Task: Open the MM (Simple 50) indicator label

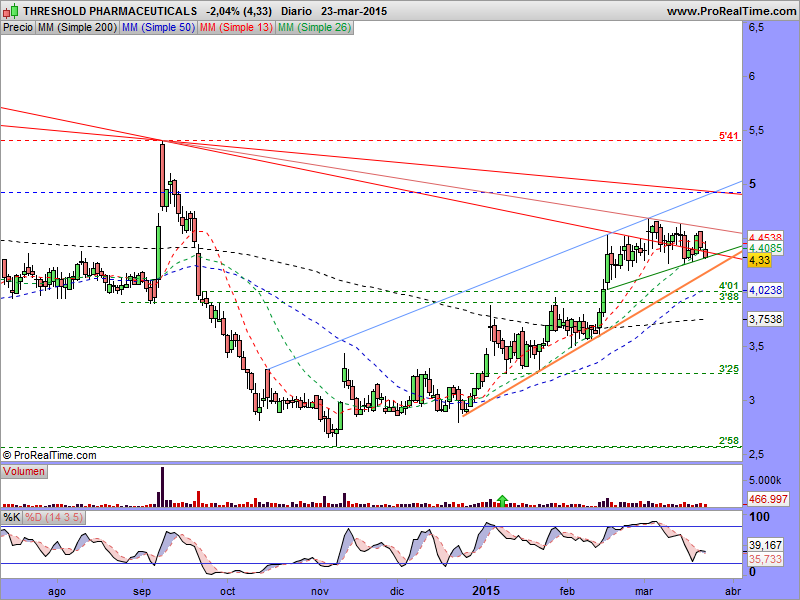Action: (158, 28)
